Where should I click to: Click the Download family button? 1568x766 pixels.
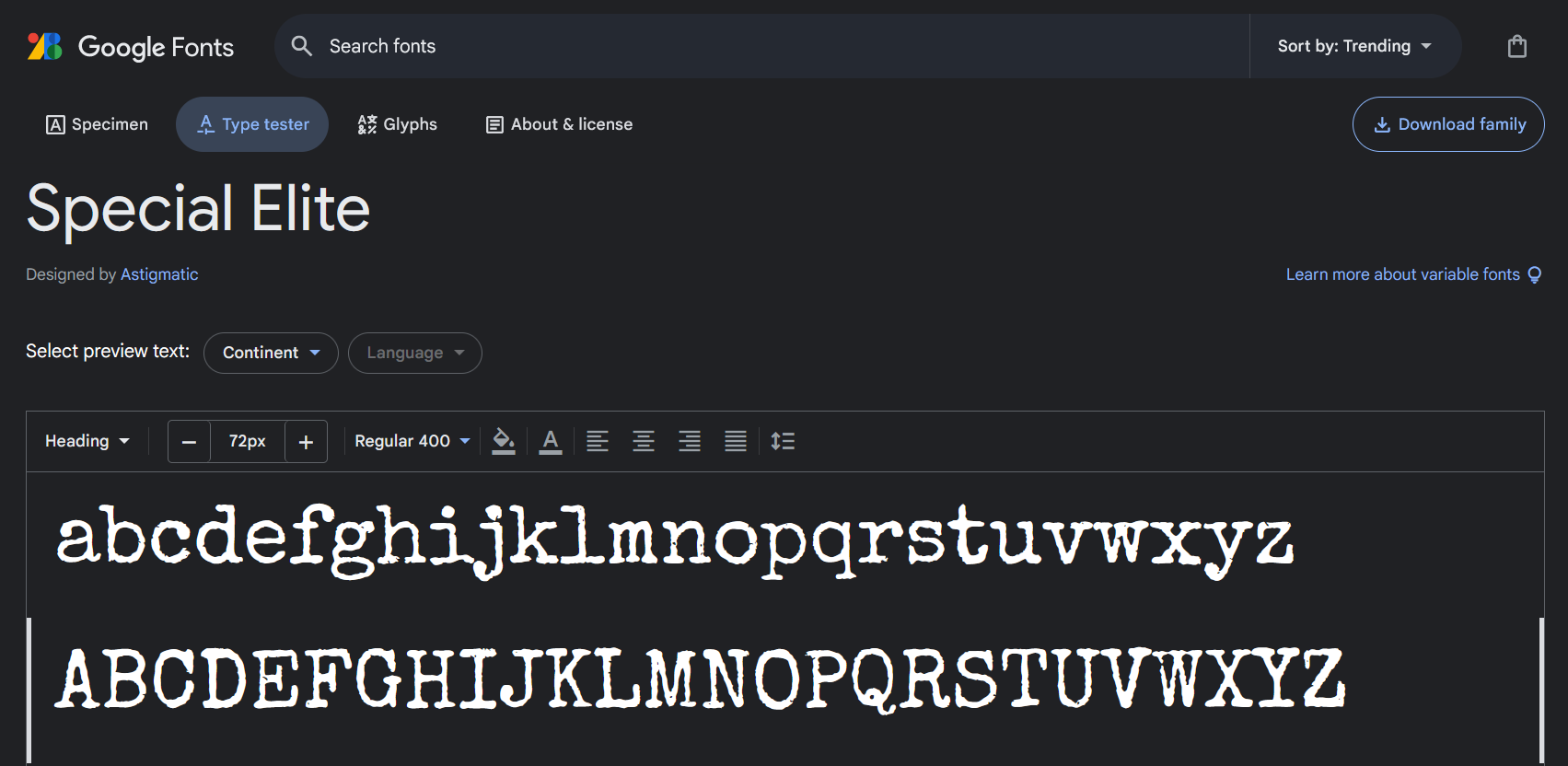click(x=1448, y=124)
